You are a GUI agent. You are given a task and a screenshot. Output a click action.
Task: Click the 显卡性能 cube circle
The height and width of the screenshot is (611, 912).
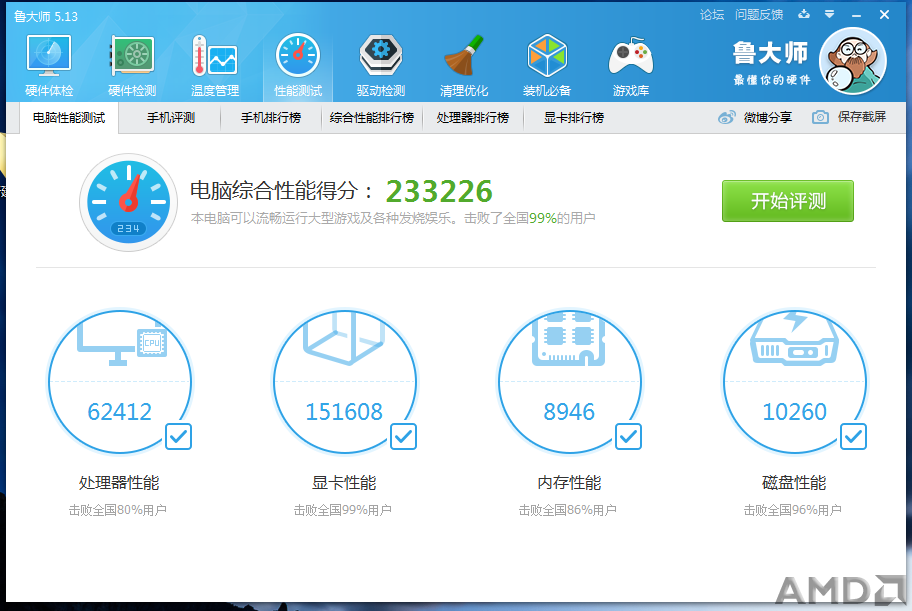click(x=344, y=381)
